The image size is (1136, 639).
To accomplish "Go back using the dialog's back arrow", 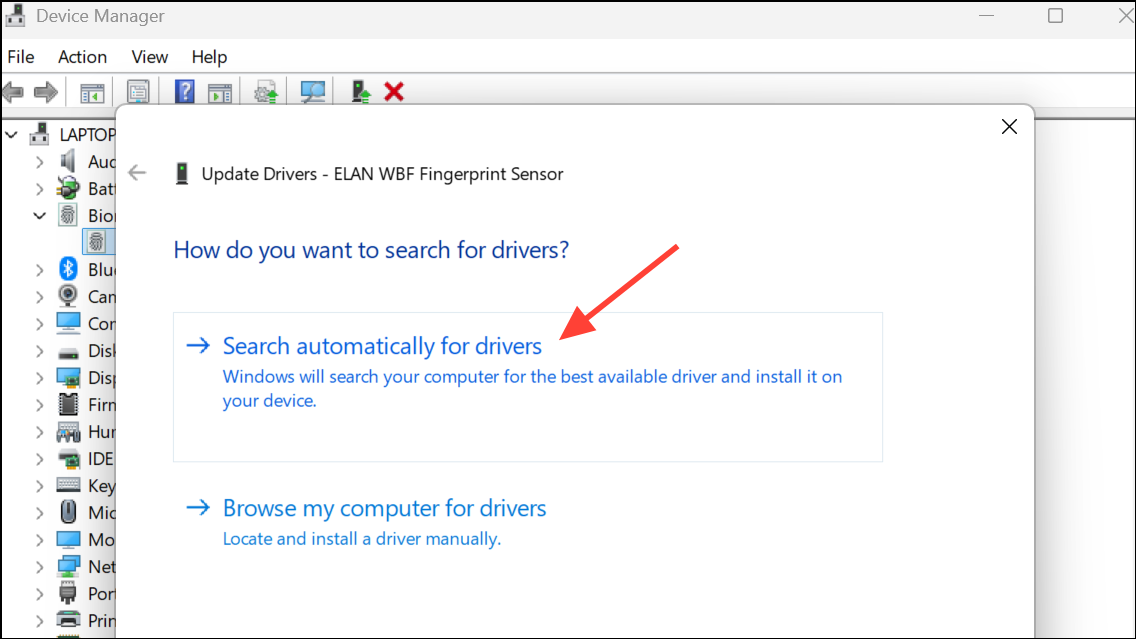I will coord(137,172).
